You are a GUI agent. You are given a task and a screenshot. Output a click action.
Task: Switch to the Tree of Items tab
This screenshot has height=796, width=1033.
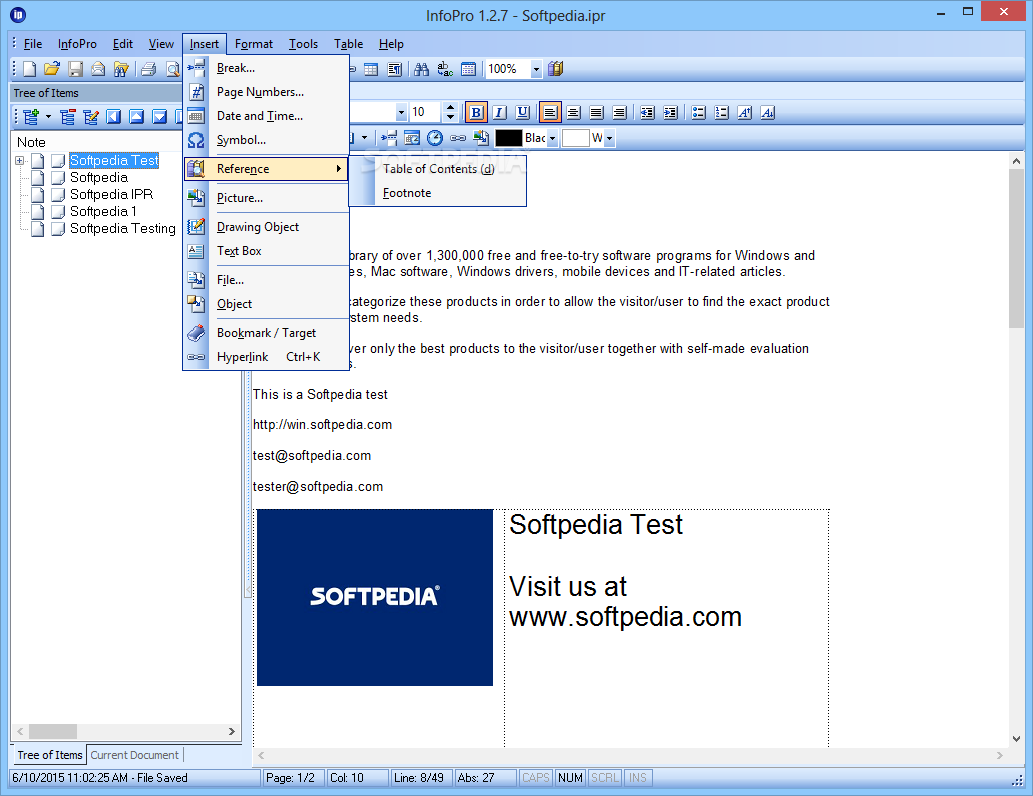pyautogui.click(x=50, y=755)
